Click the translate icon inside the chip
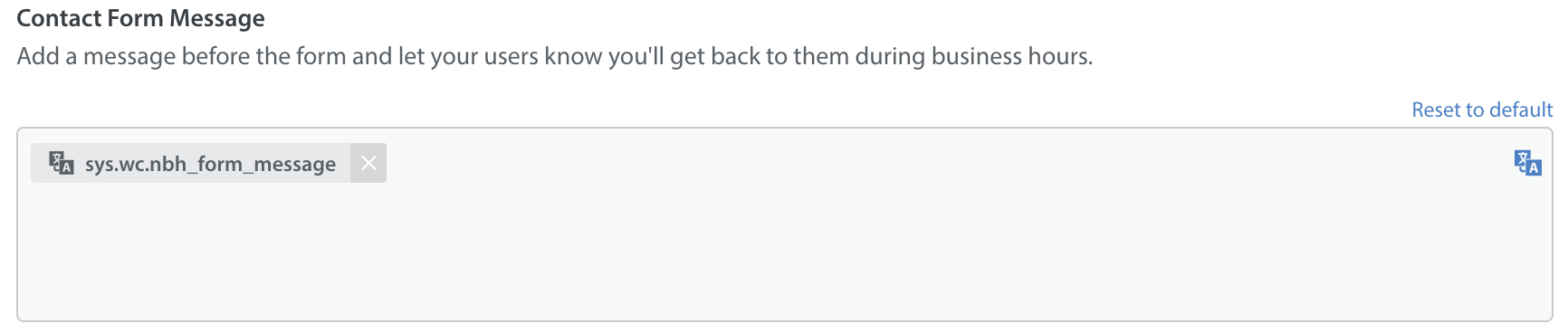Viewport: 1568px width, 333px height. click(61, 163)
